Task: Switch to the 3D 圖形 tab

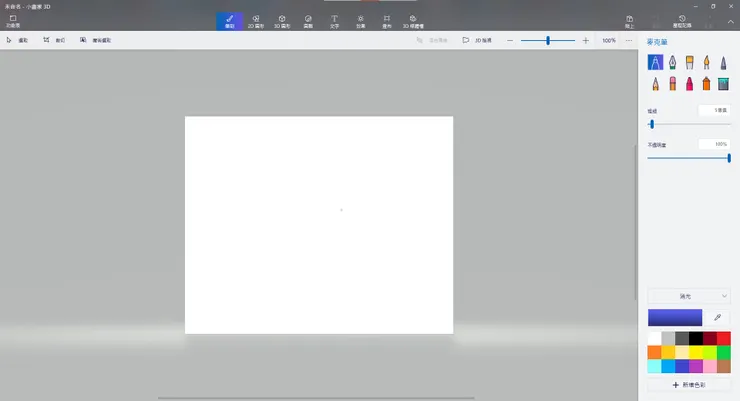Action: click(282, 21)
